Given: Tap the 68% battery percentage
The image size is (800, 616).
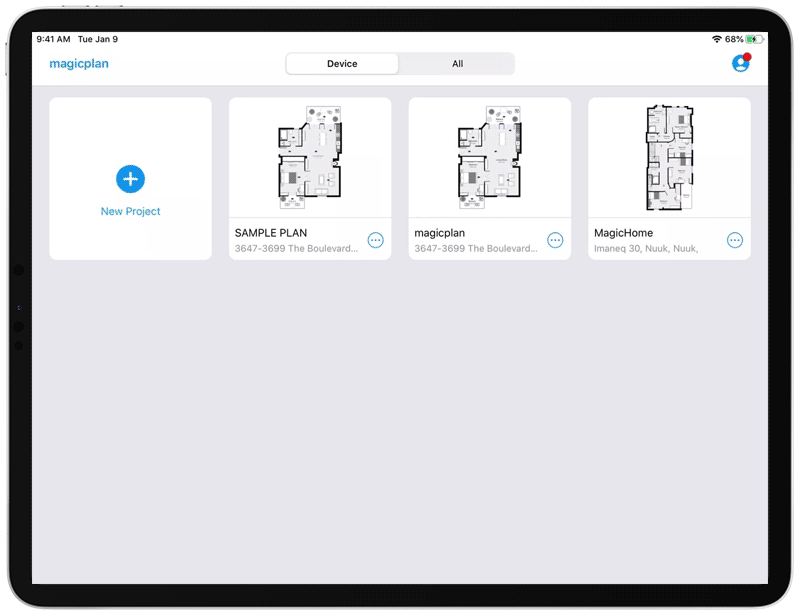Looking at the screenshot, I should pyautogui.click(x=734, y=39).
